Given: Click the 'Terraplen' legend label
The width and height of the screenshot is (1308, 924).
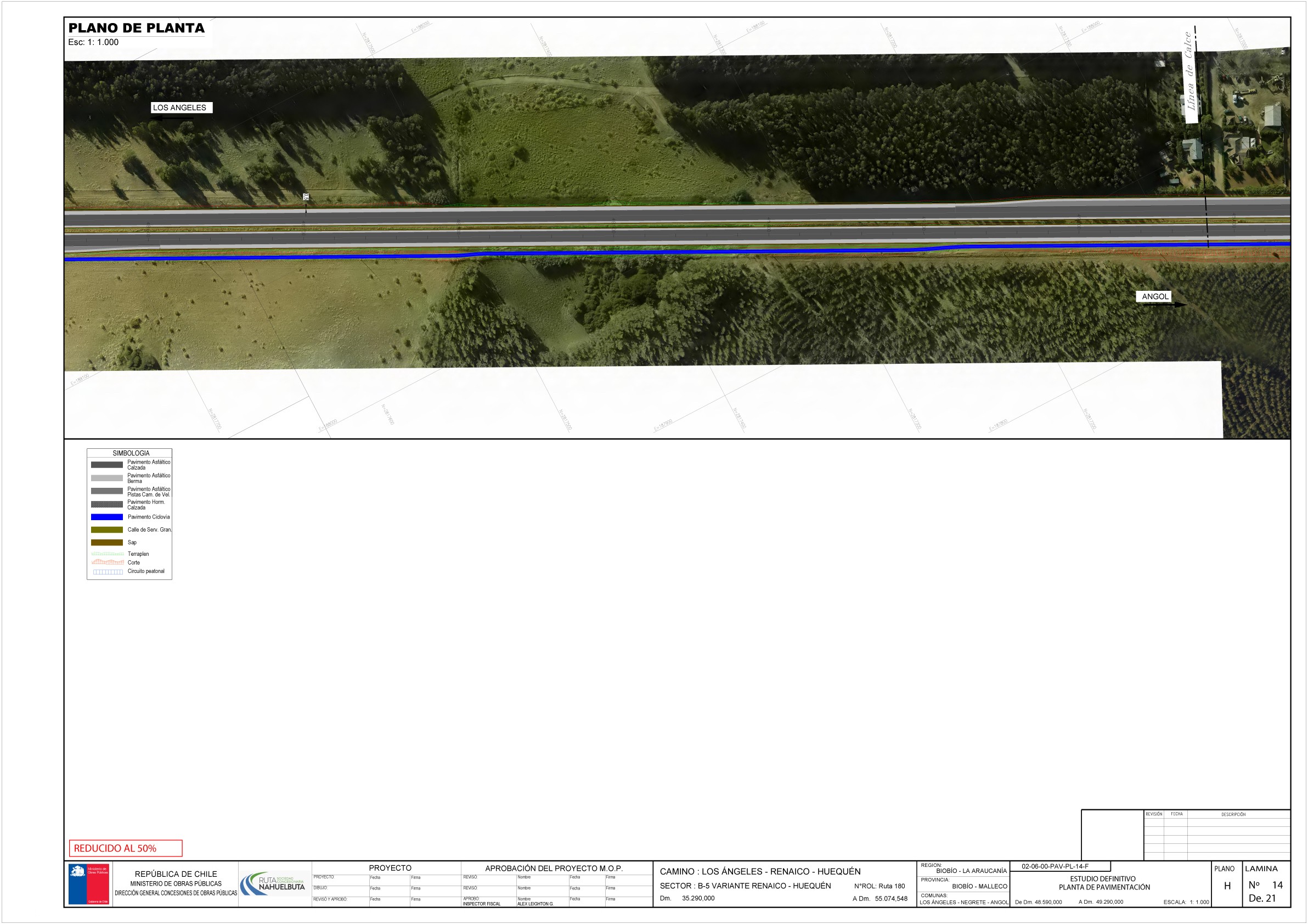Looking at the screenshot, I should 138,554.
